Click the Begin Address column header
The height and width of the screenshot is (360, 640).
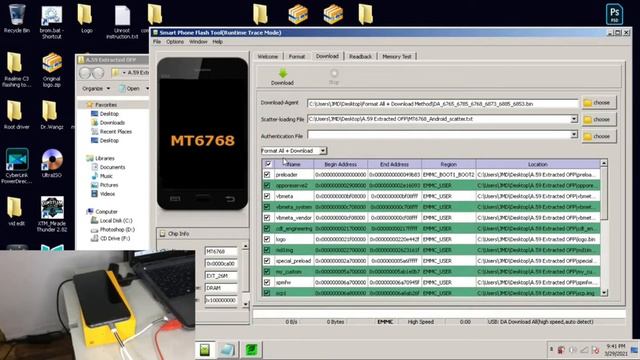coord(340,164)
